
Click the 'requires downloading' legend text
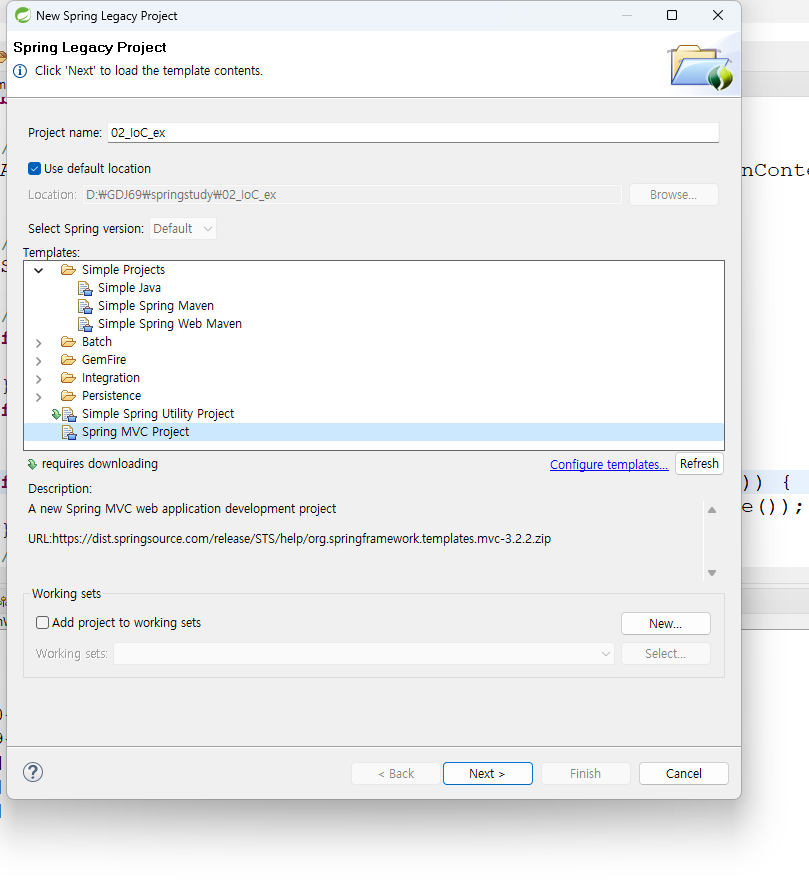(100, 464)
